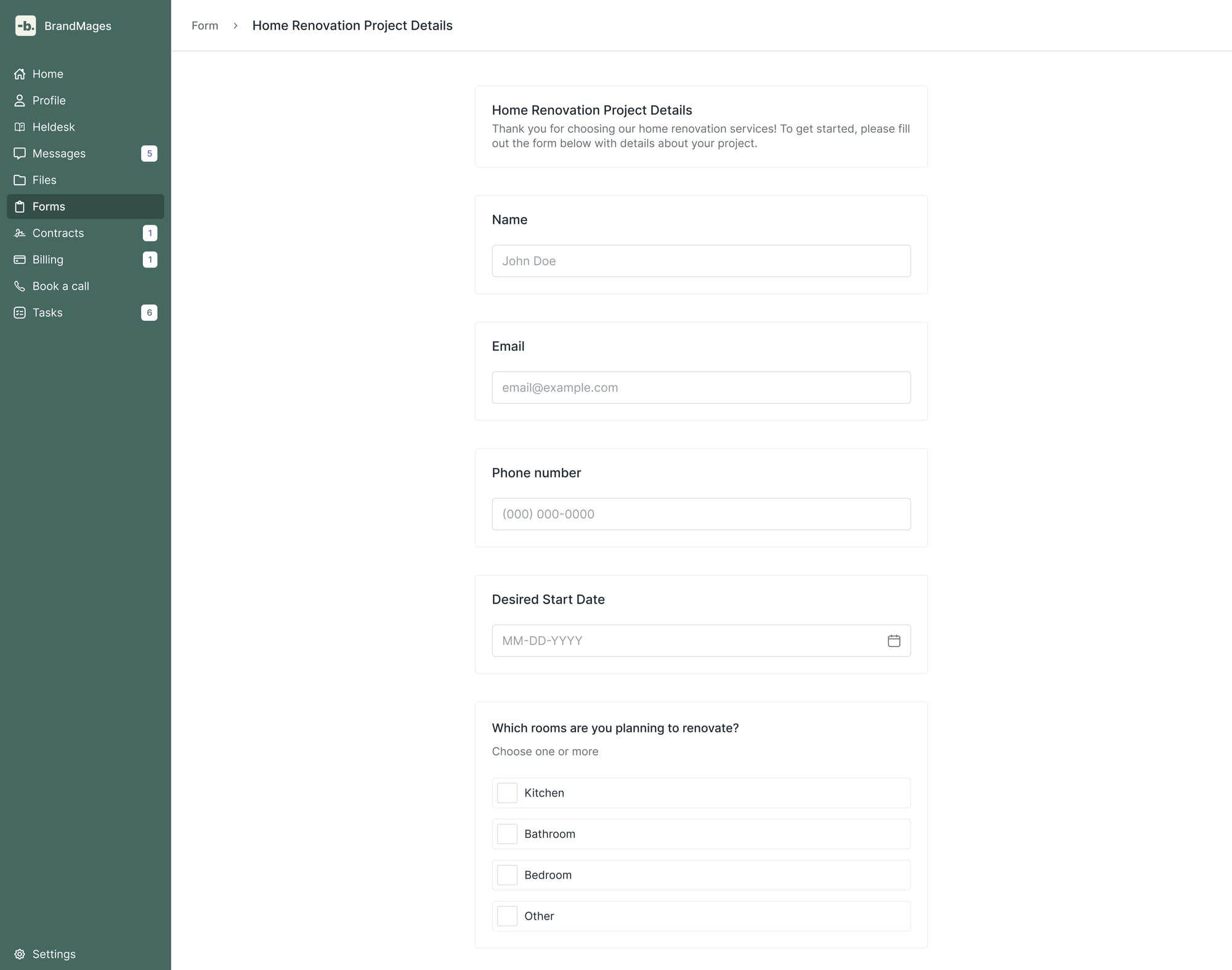Open Billing via card icon
Image resolution: width=1232 pixels, height=970 pixels.
20,259
